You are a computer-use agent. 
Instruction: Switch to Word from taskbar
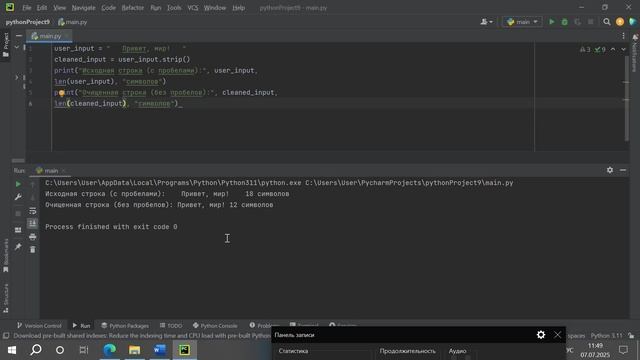pos(159,350)
